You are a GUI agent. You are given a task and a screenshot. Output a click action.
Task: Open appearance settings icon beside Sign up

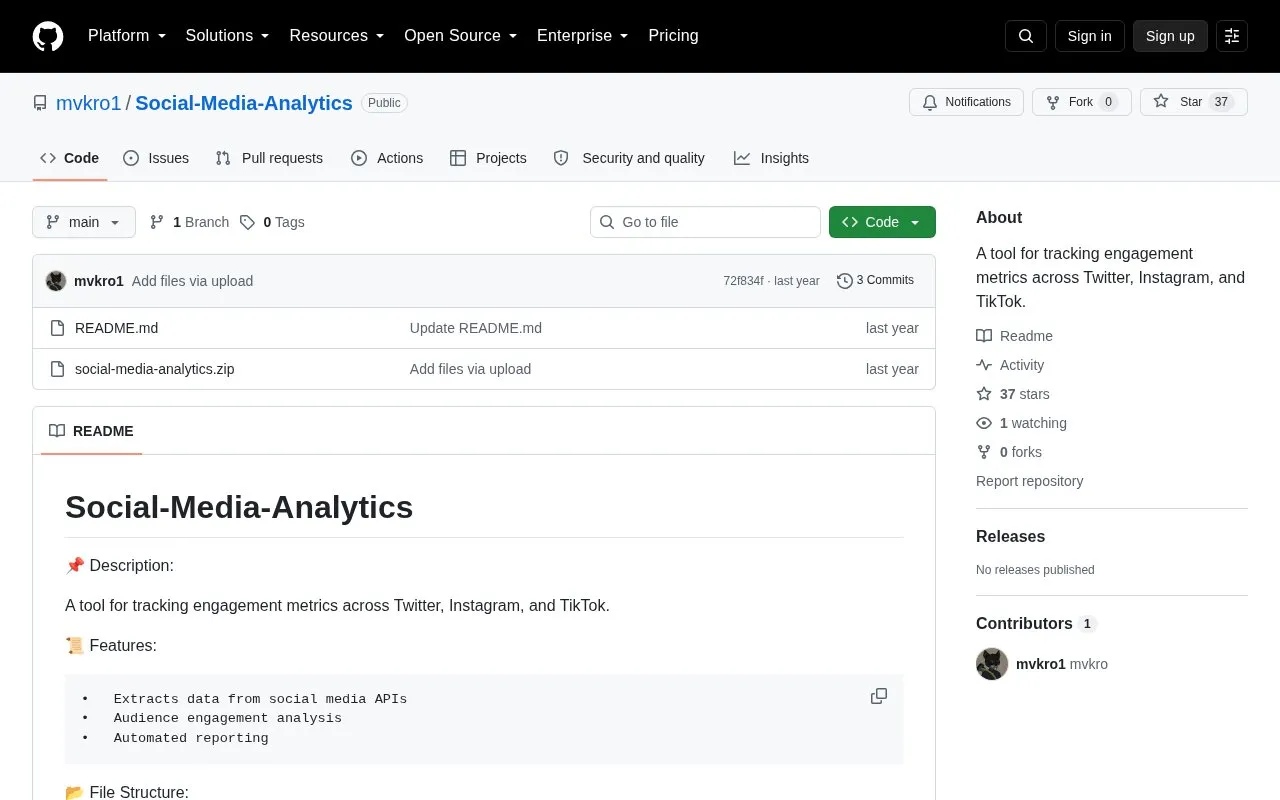coord(1232,36)
